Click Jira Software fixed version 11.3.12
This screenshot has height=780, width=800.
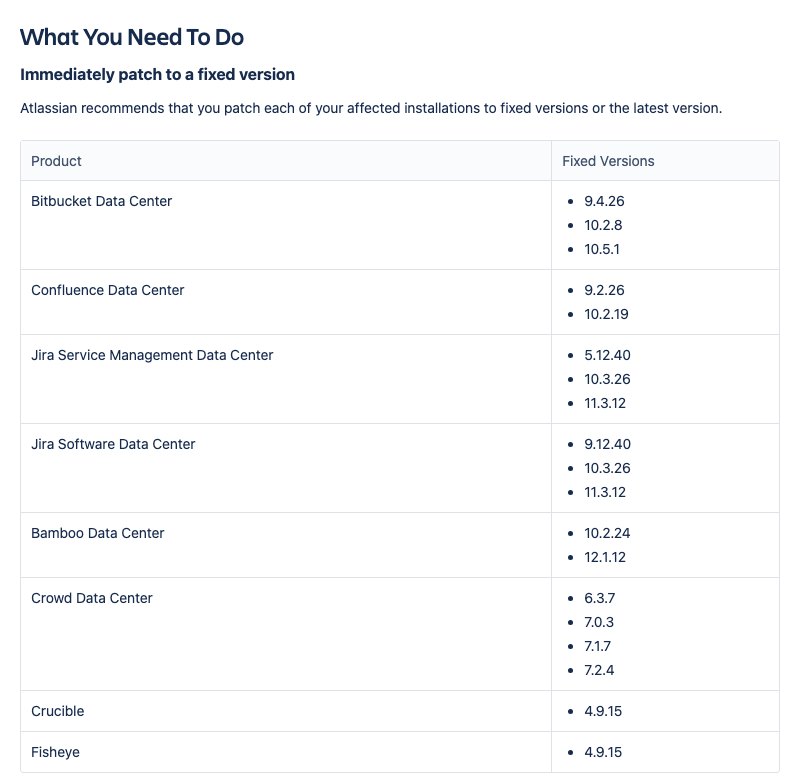pos(605,492)
